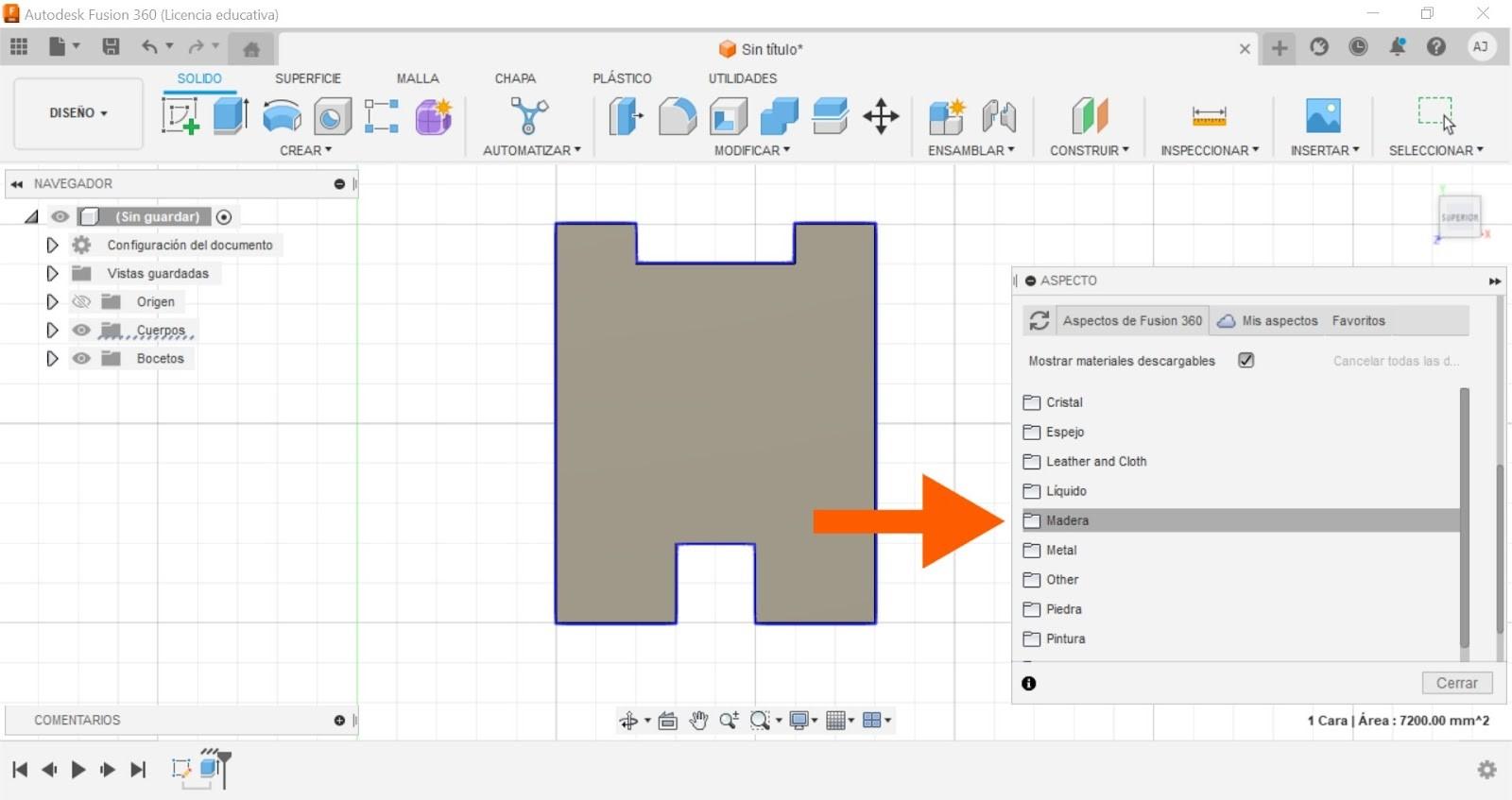The width and height of the screenshot is (1512, 800).
Task: Open the CREAR dropdown menu
Action: [305, 150]
